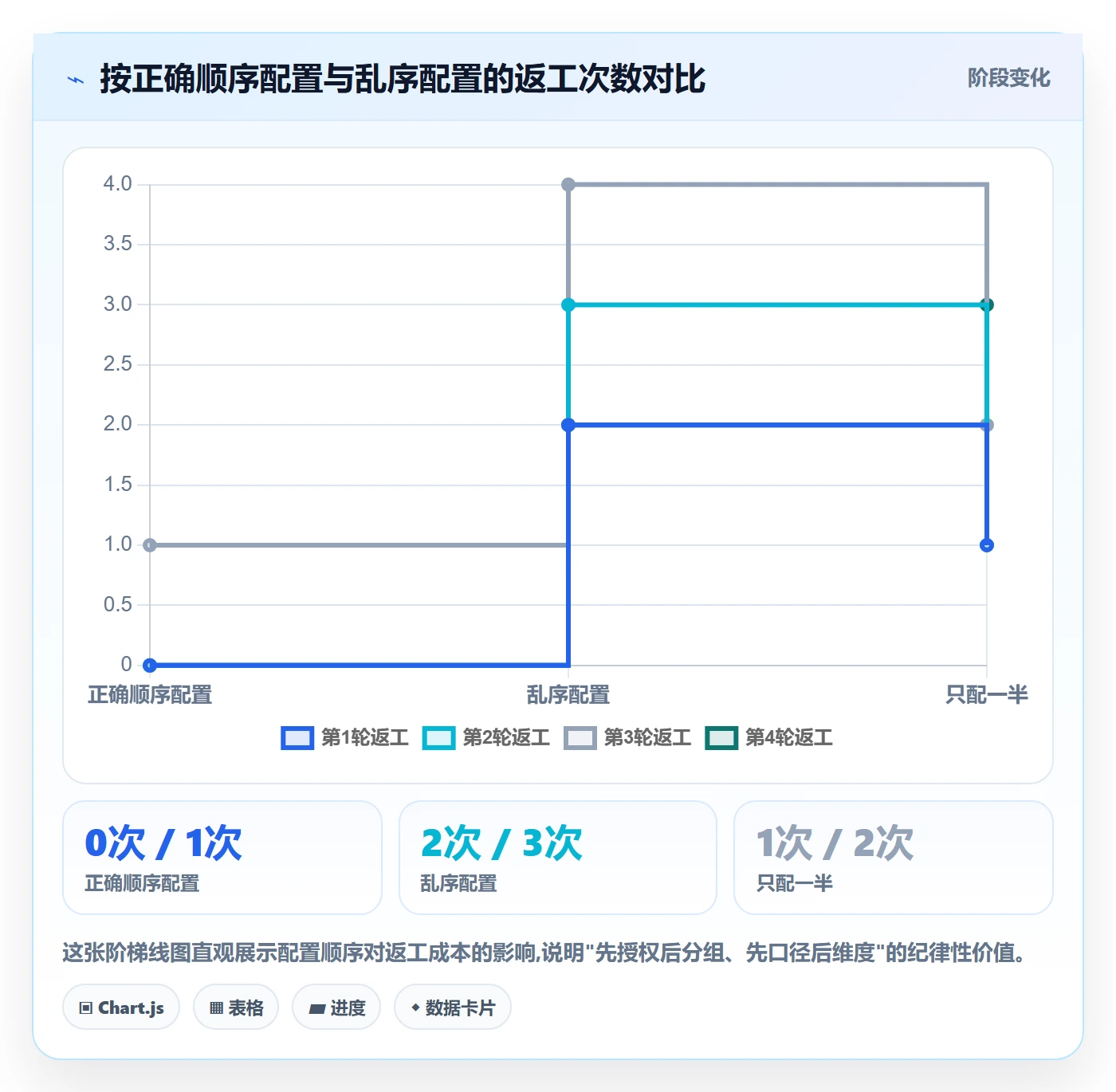1116x1092 pixels.
Task: Click the 0次 / 1次 stat value
Action: (163, 843)
